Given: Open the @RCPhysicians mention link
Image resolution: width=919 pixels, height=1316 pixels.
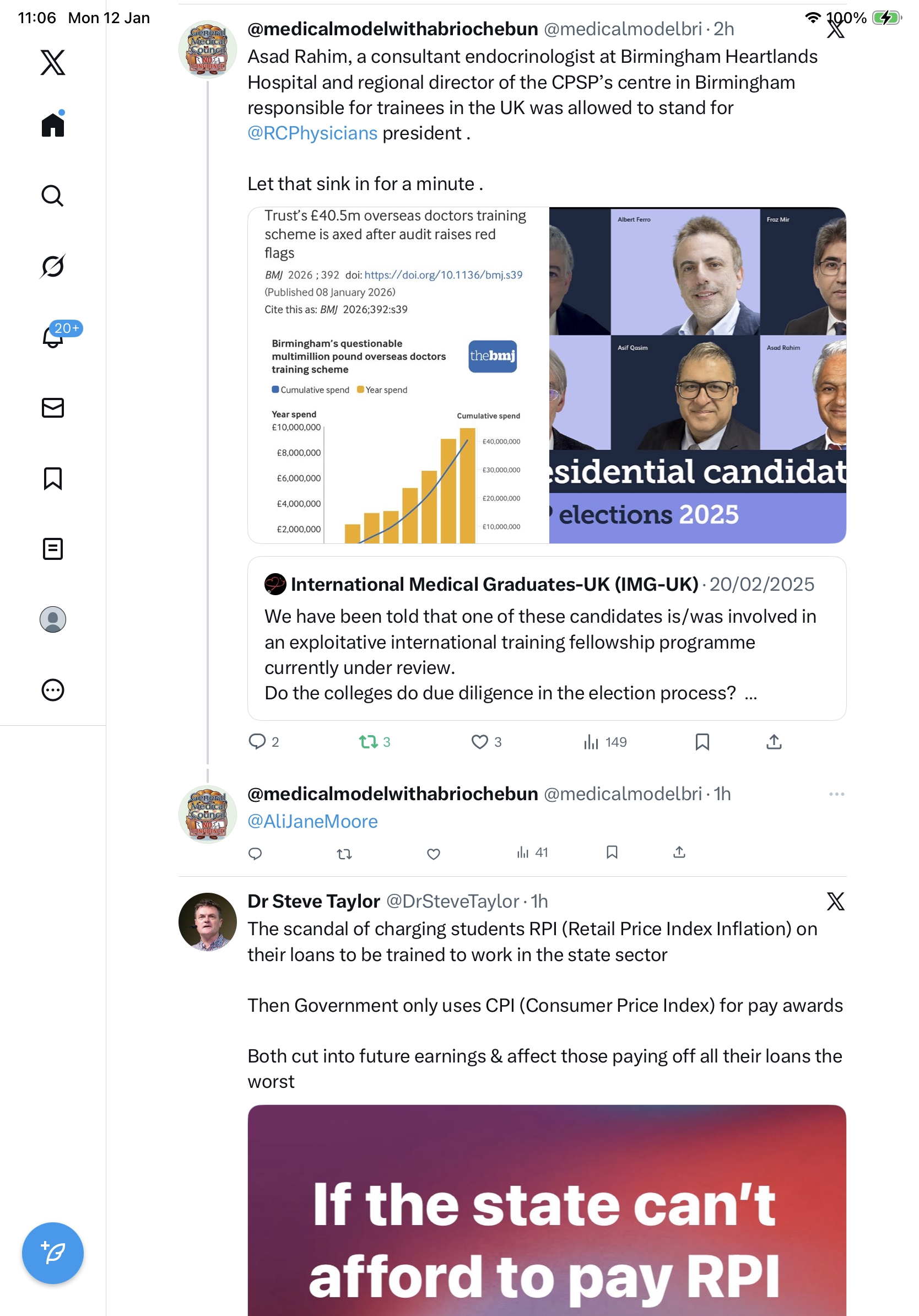Looking at the screenshot, I should click(312, 133).
